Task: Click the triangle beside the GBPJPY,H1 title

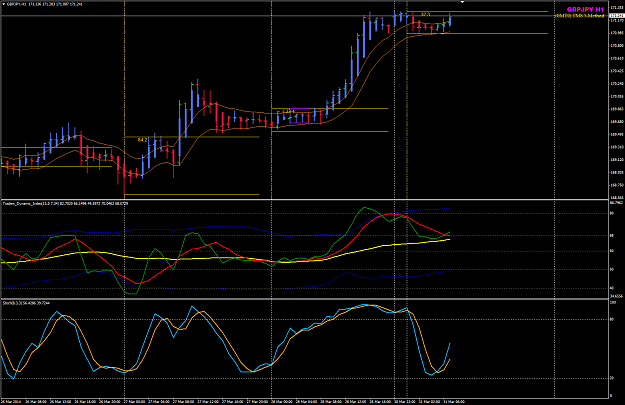Action: 4,4
